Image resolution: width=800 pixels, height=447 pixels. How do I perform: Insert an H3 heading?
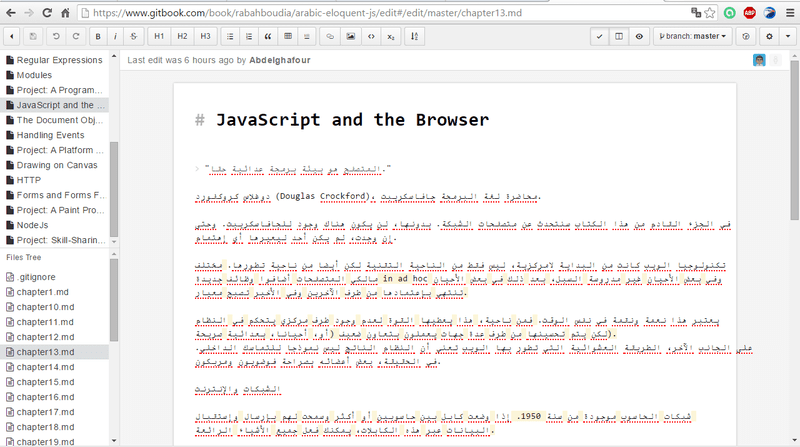205,36
